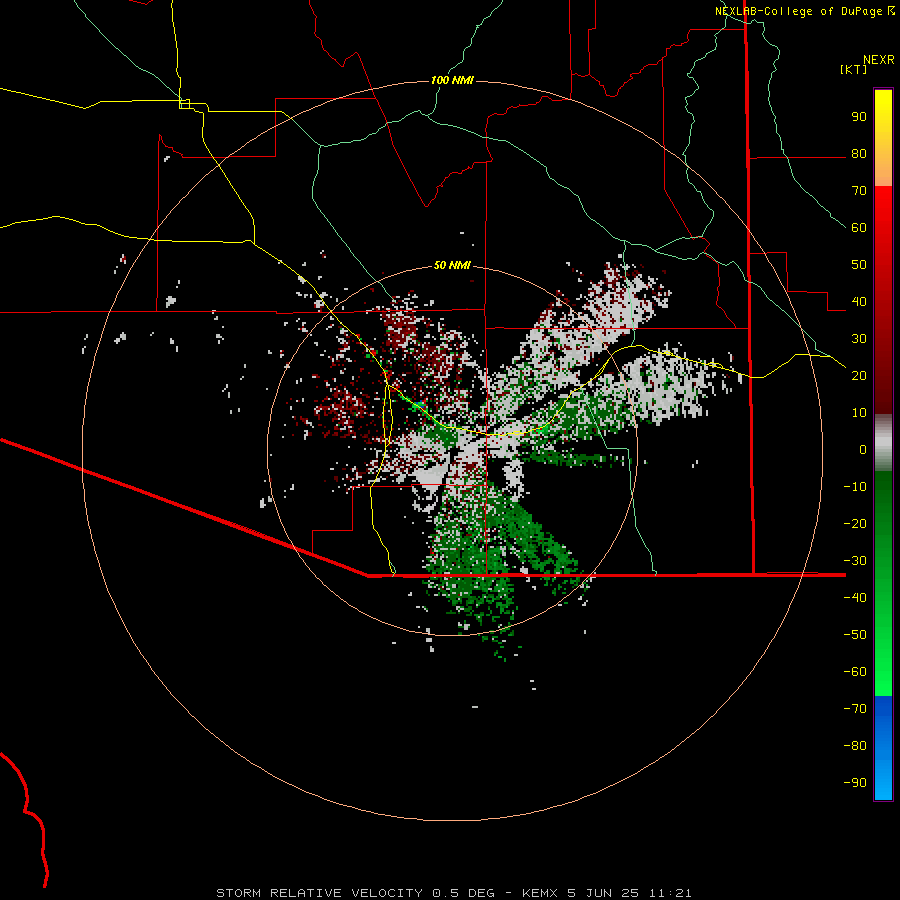Select the 100 NMI range ring label
Viewport: 900px width, 900px height.
452,80
